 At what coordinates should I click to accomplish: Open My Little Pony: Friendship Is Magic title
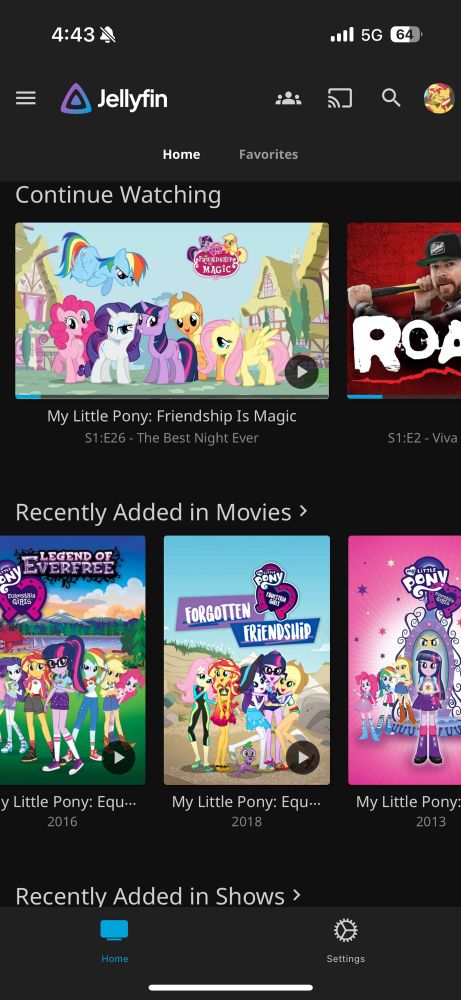[x=172, y=416]
